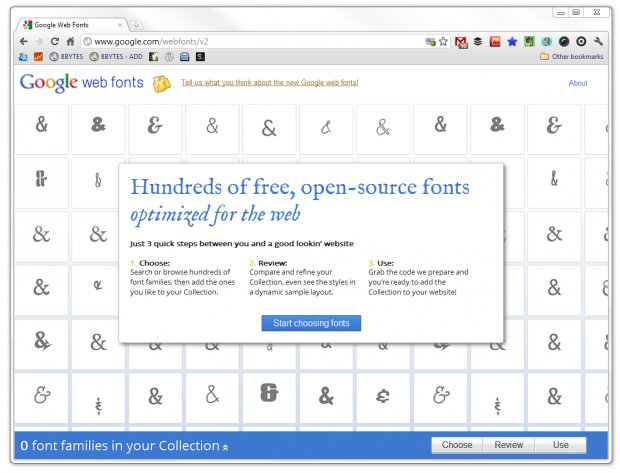Reload the page with the refresh icon
This screenshot has height=473, width=620.
click(55, 41)
